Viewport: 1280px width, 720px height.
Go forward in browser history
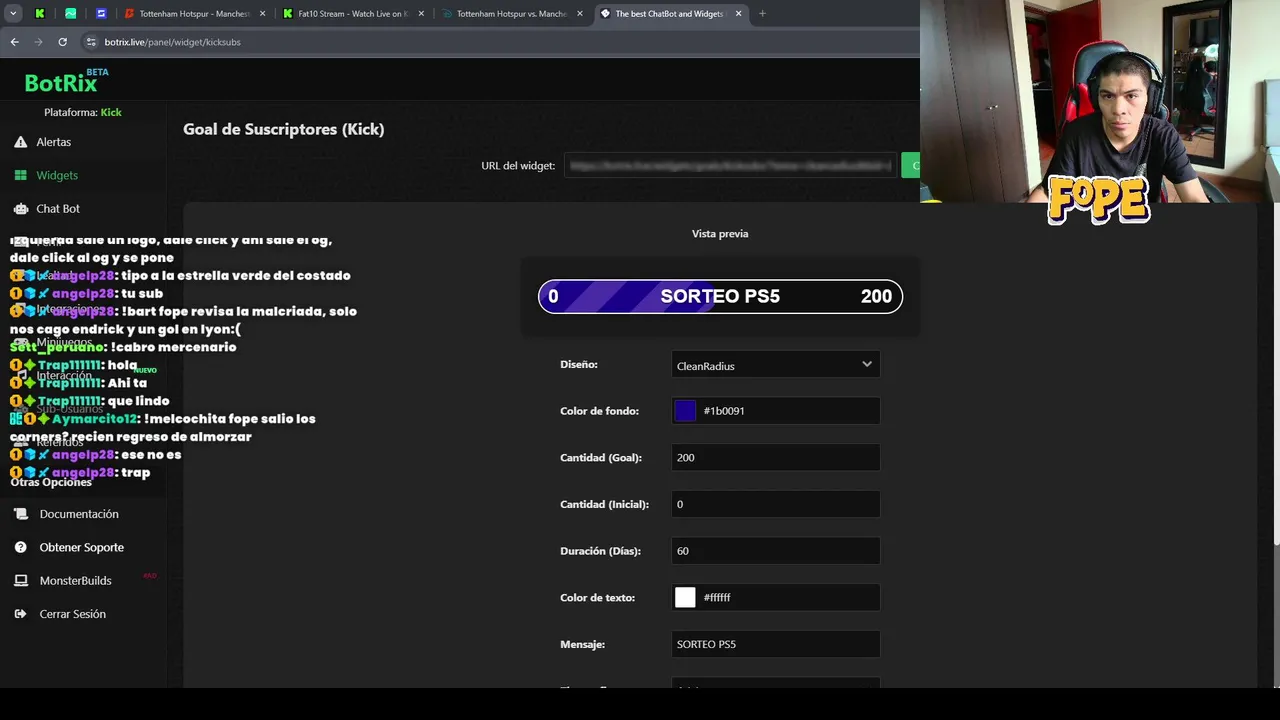point(38,42)
